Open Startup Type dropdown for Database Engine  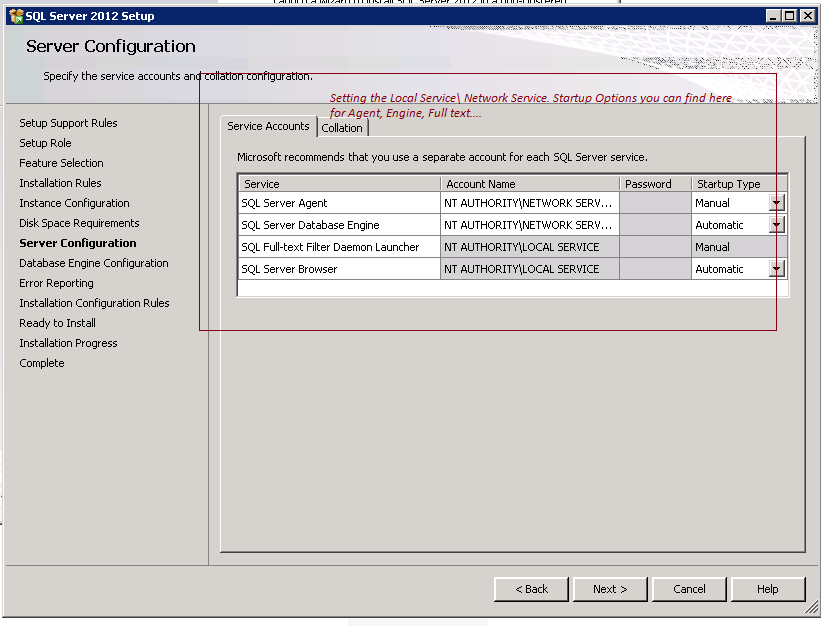[x=776, y=225]
